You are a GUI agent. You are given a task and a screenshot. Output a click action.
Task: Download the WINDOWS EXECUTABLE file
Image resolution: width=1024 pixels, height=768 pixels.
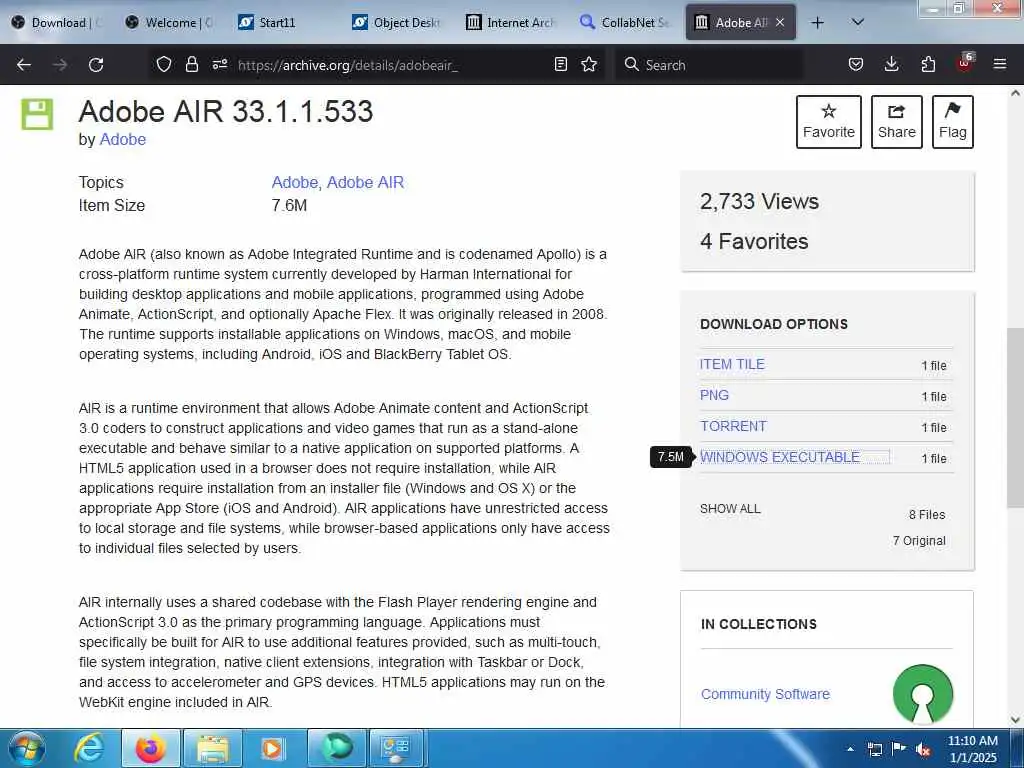[x=780, y=457]
